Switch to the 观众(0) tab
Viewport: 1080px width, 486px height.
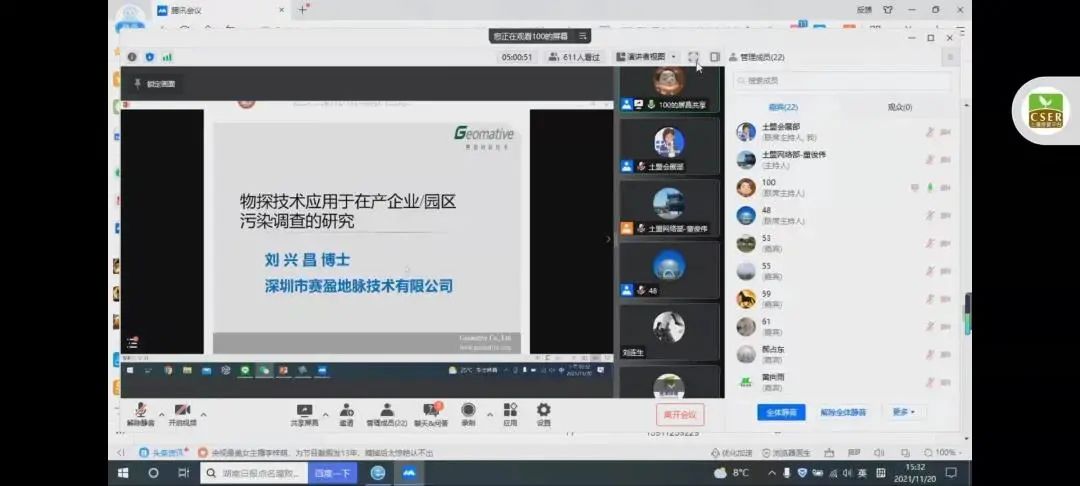[x=900, y=107]
